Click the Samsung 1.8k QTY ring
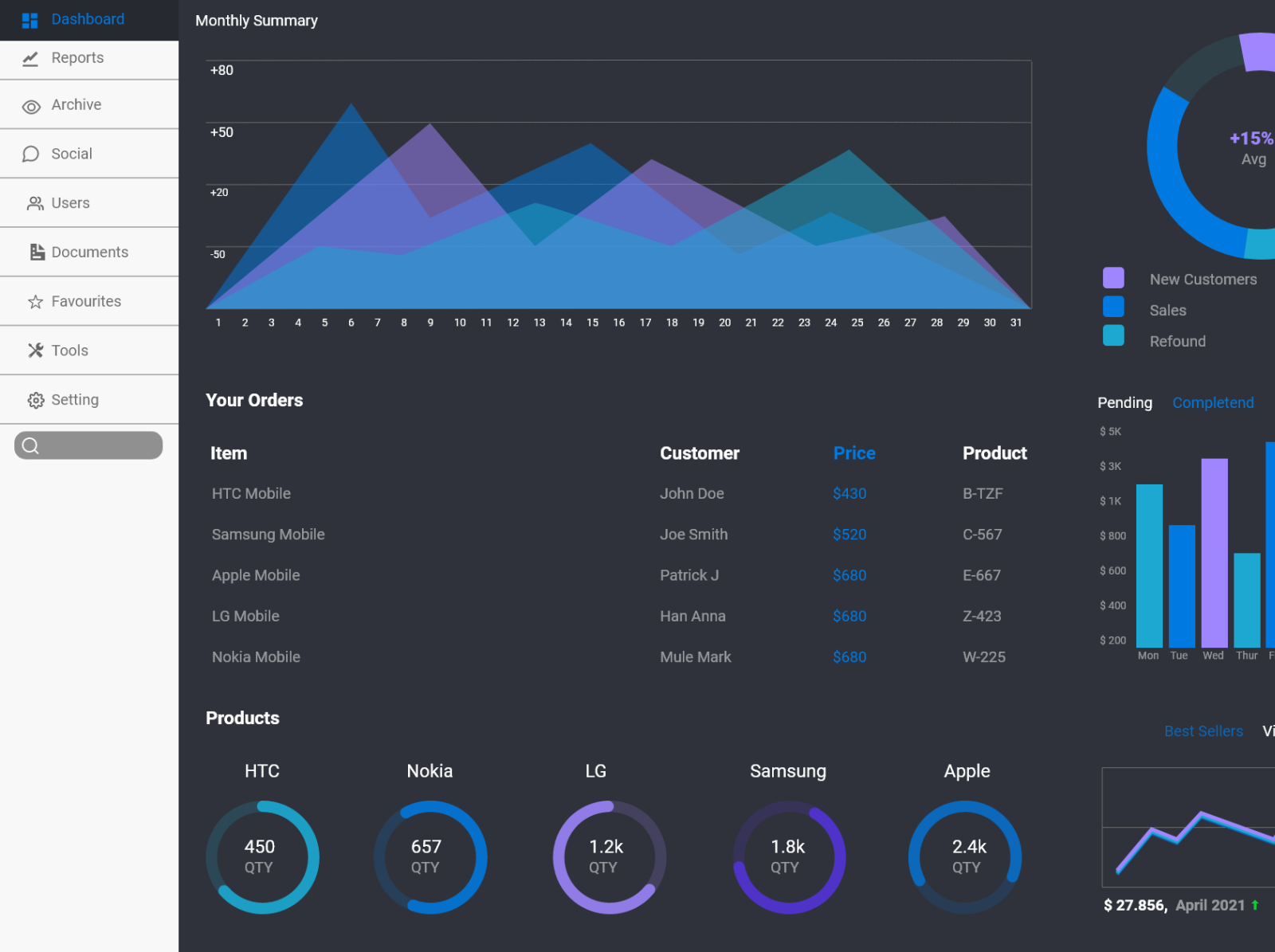Image resolution: width=1275 pixels, height=952 pixels. pos(789,857)
